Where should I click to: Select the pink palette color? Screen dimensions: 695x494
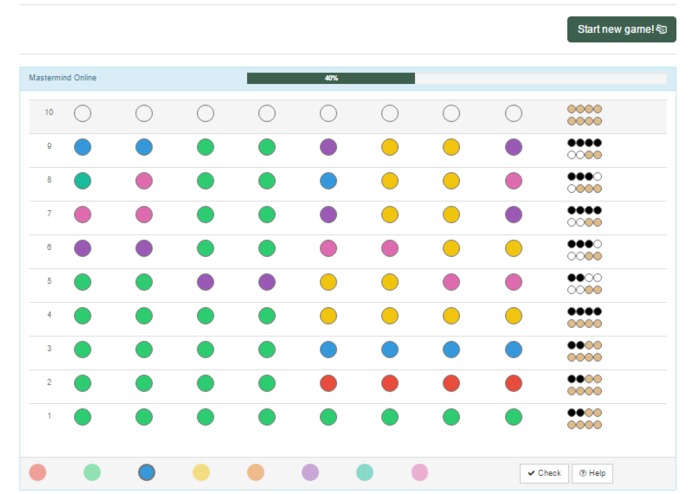[420, 472]
